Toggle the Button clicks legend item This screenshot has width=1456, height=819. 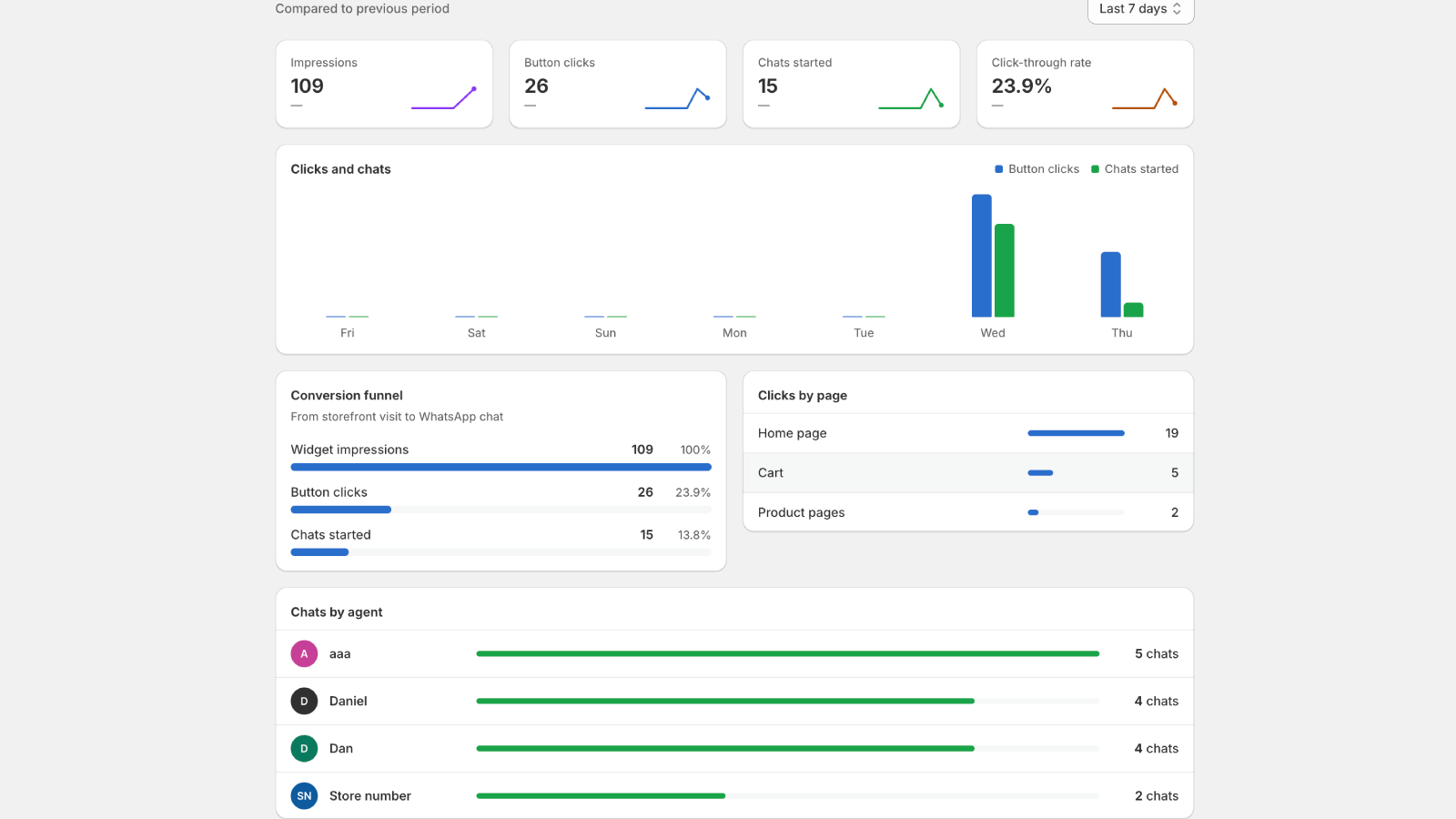point(1037,169)
